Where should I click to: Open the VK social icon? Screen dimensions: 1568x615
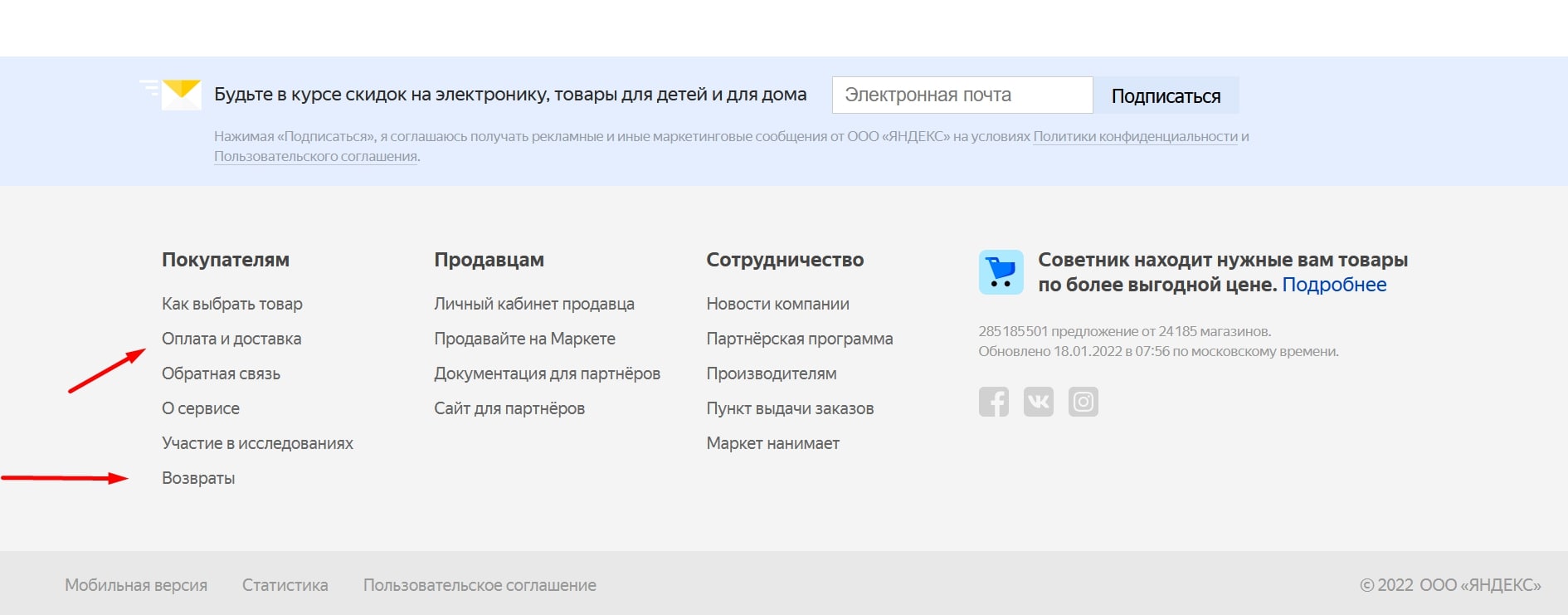(x=1039, y=402)
